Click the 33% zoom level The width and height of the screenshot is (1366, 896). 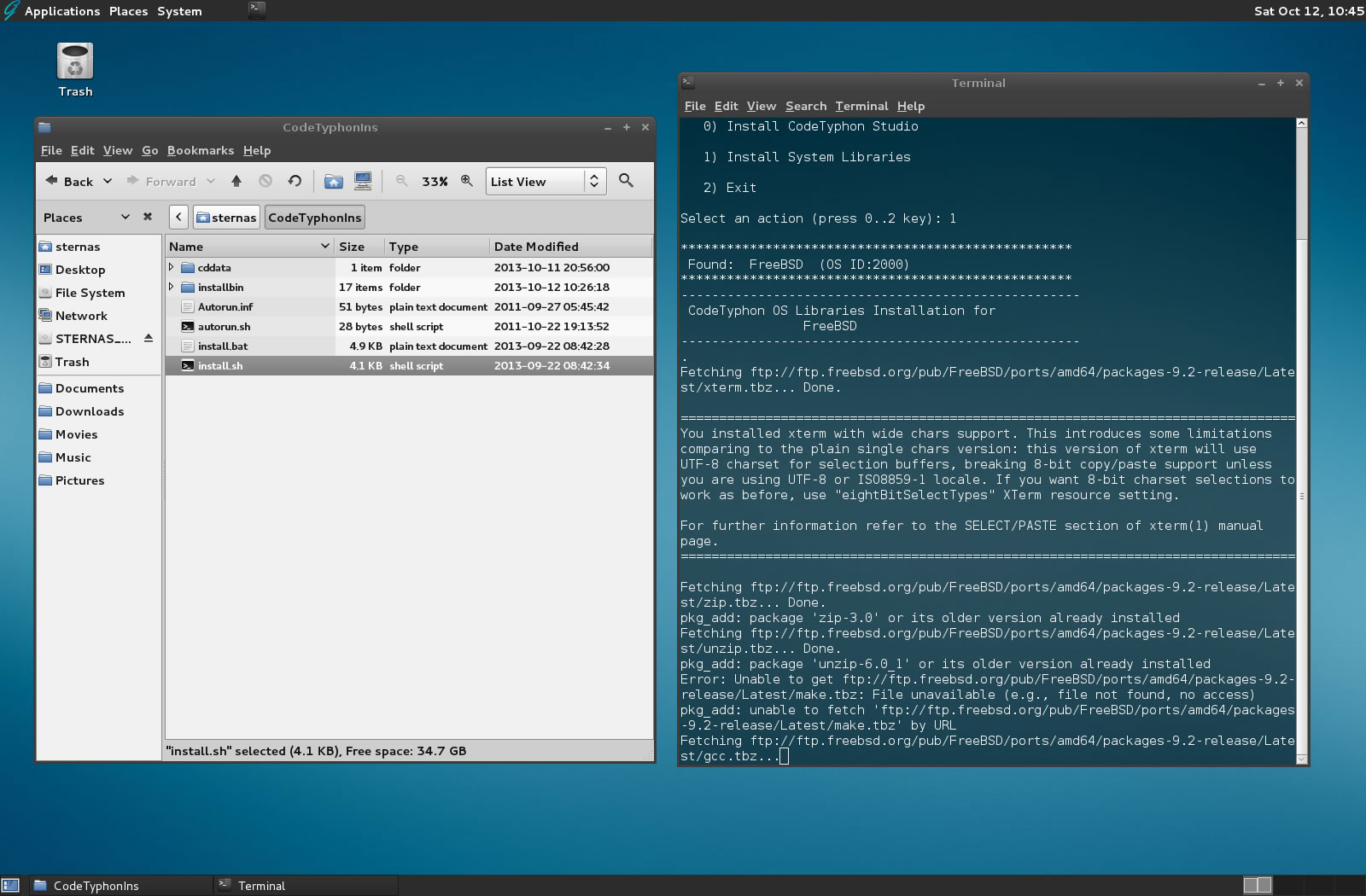coord(435,182)
